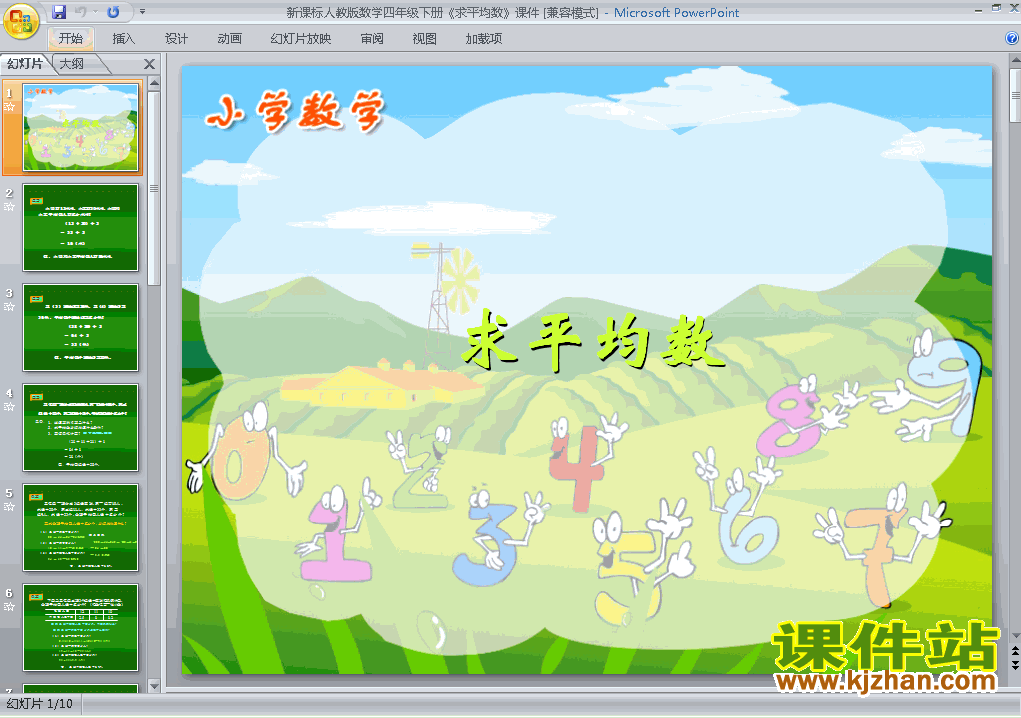Select the 小学数学 heading on slide
The image size is (1021, 718).
pos(296,111)
